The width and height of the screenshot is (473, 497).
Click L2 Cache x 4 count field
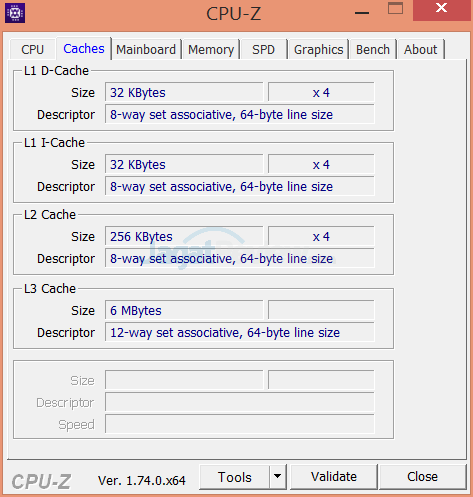point(321,236)
